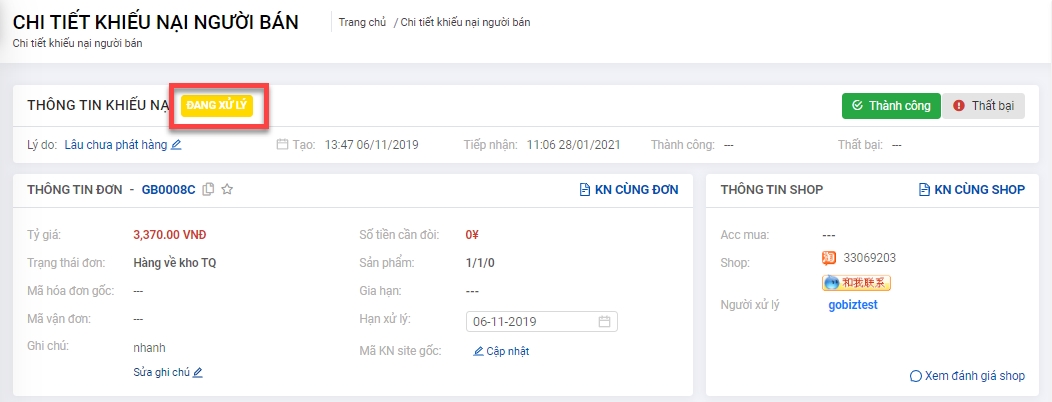Open 'KN CÙNG SHOP' complaints list
The width and height of the screenshot is (1052, 402).
971,189
